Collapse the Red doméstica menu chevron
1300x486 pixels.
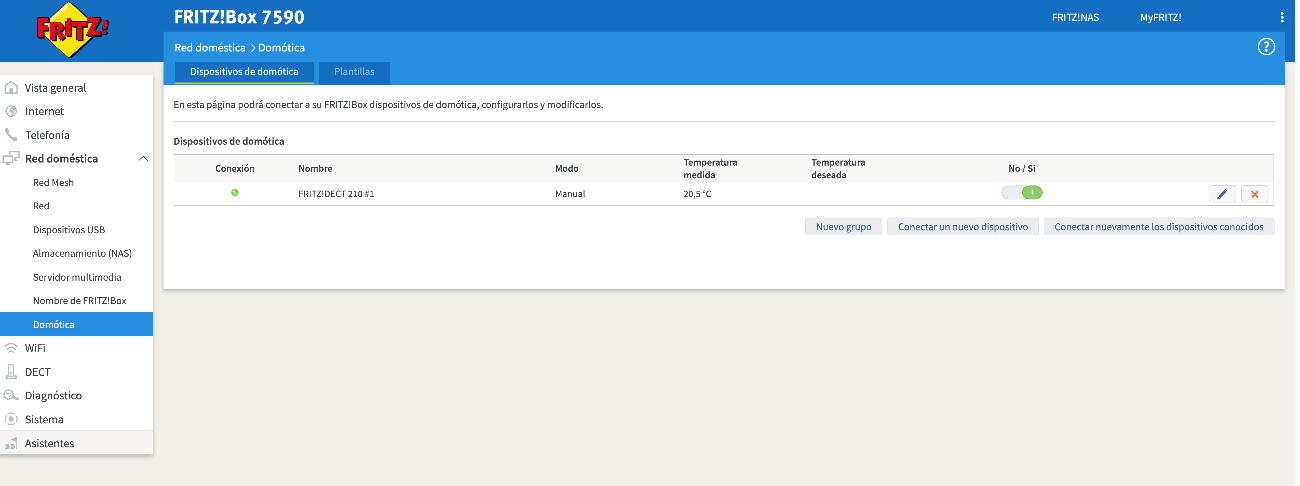[143, 159]
